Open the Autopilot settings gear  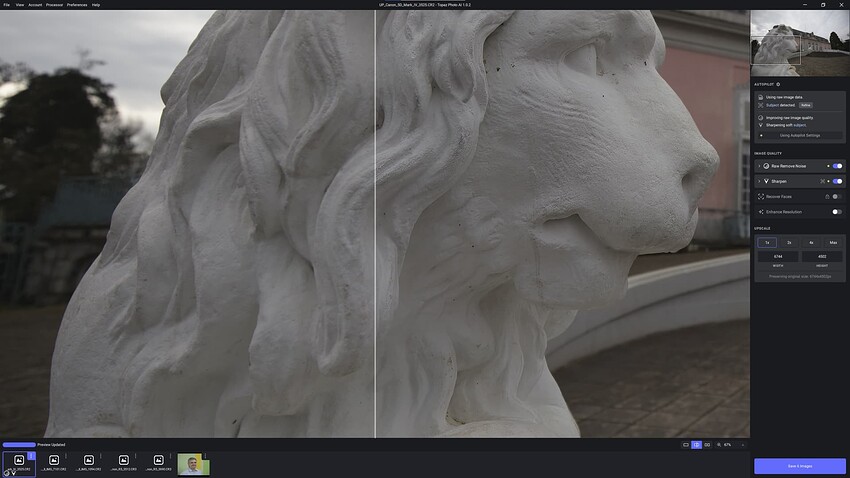pos(778,84)
